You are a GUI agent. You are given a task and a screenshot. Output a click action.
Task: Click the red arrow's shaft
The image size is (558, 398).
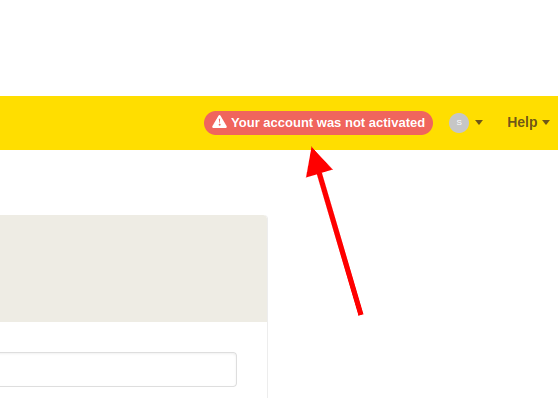pyautogui.click(x=340, y=244)
